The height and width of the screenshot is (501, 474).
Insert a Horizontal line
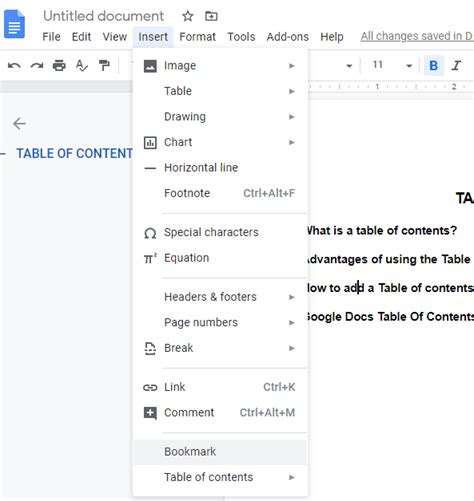point(220,168)
